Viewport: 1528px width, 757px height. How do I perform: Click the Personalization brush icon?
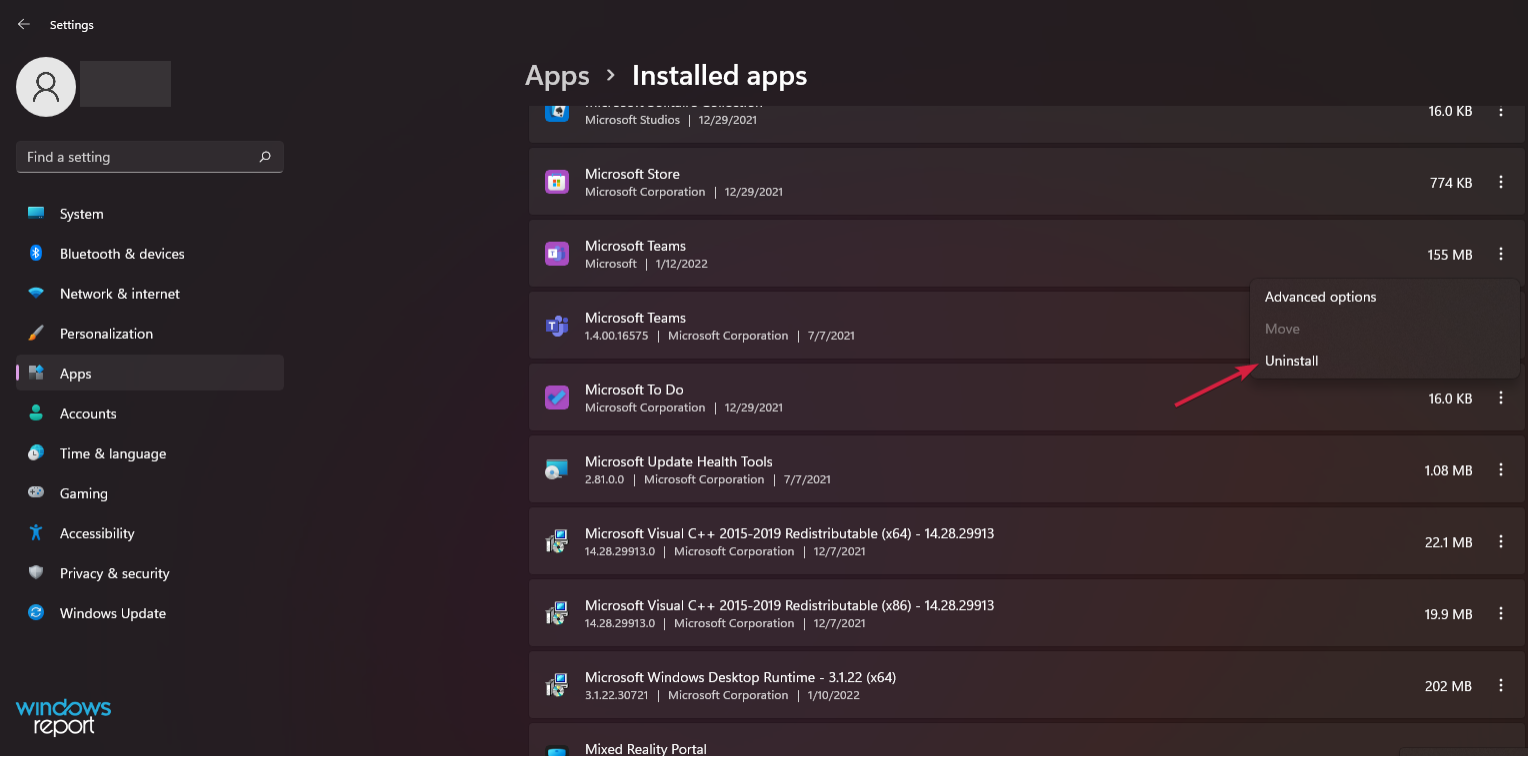pos(36,333)
